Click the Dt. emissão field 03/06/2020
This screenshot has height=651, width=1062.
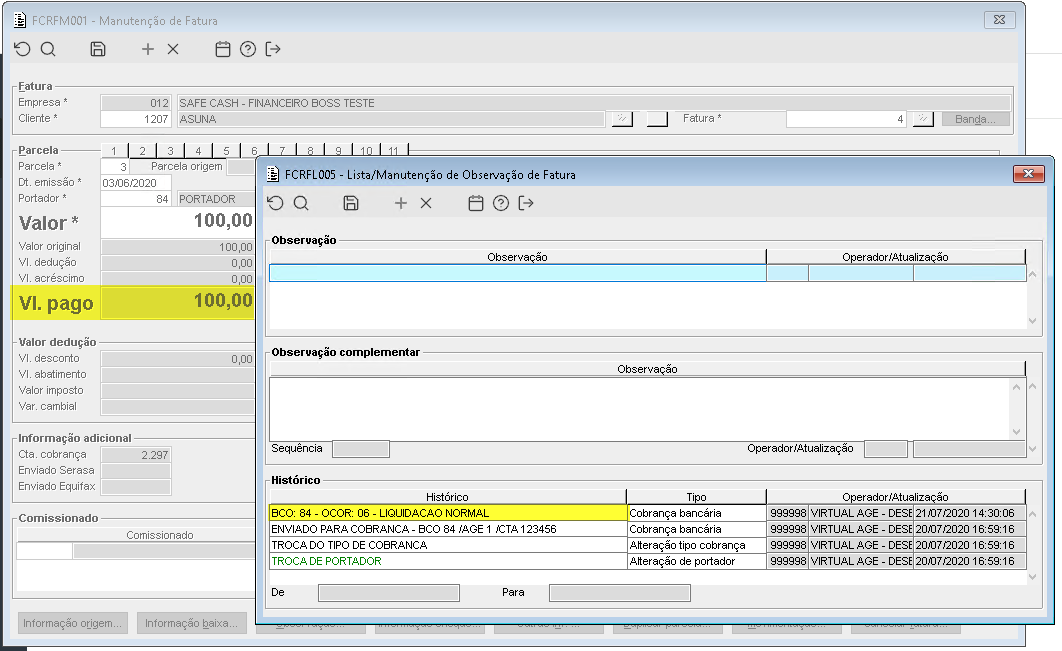[135, 183]
